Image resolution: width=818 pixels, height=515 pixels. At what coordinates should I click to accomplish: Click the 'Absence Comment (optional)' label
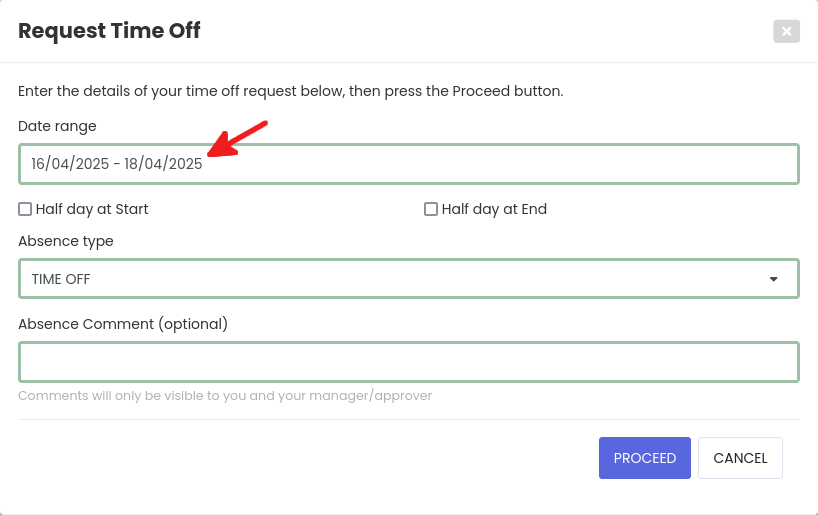pos(123,324)
